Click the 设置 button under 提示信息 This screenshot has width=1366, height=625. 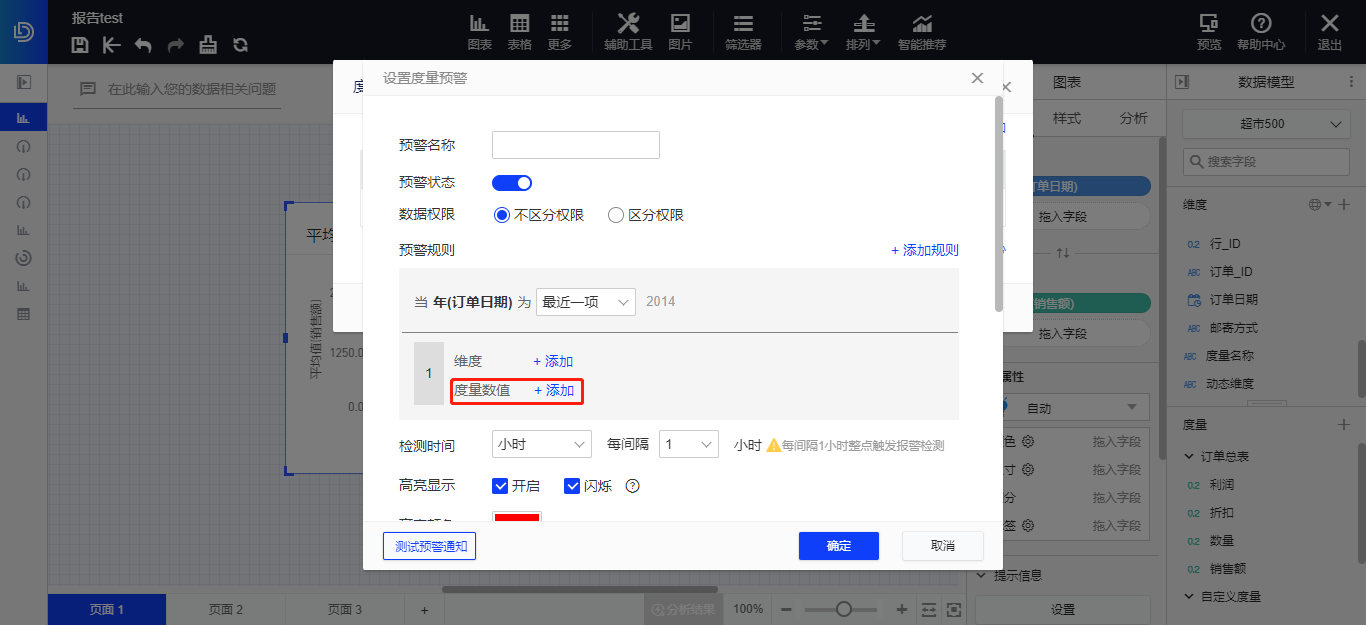1063,609
